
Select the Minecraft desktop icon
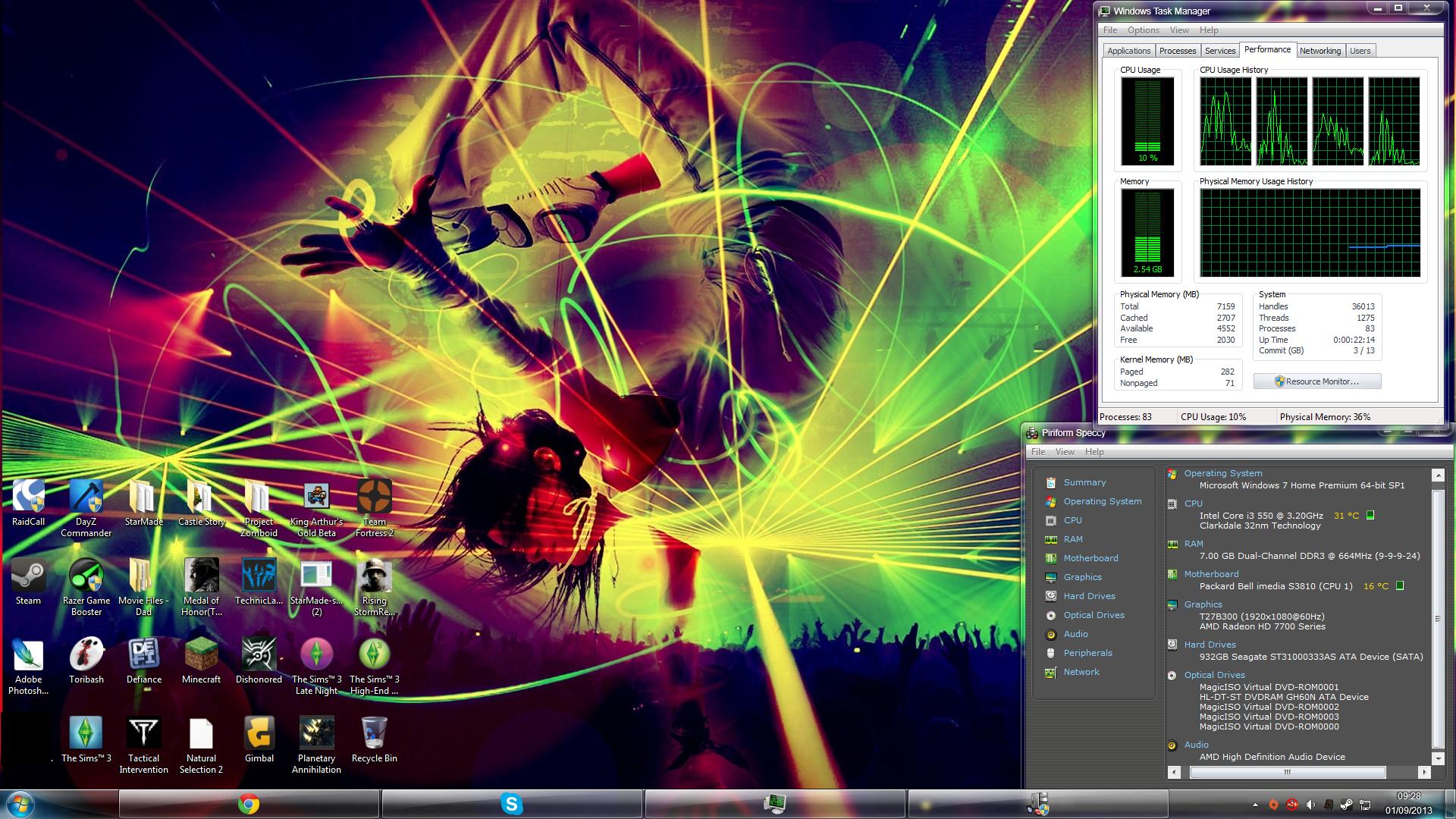pyautogui.click(x=202, y=661)
